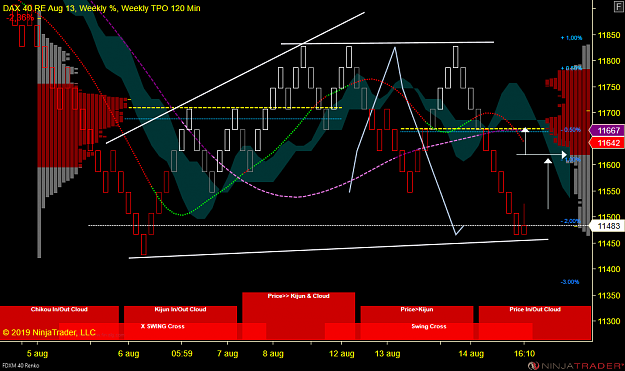625x371 pixels.
Task: Click the -0.50% level label
Action: (571, 130)
